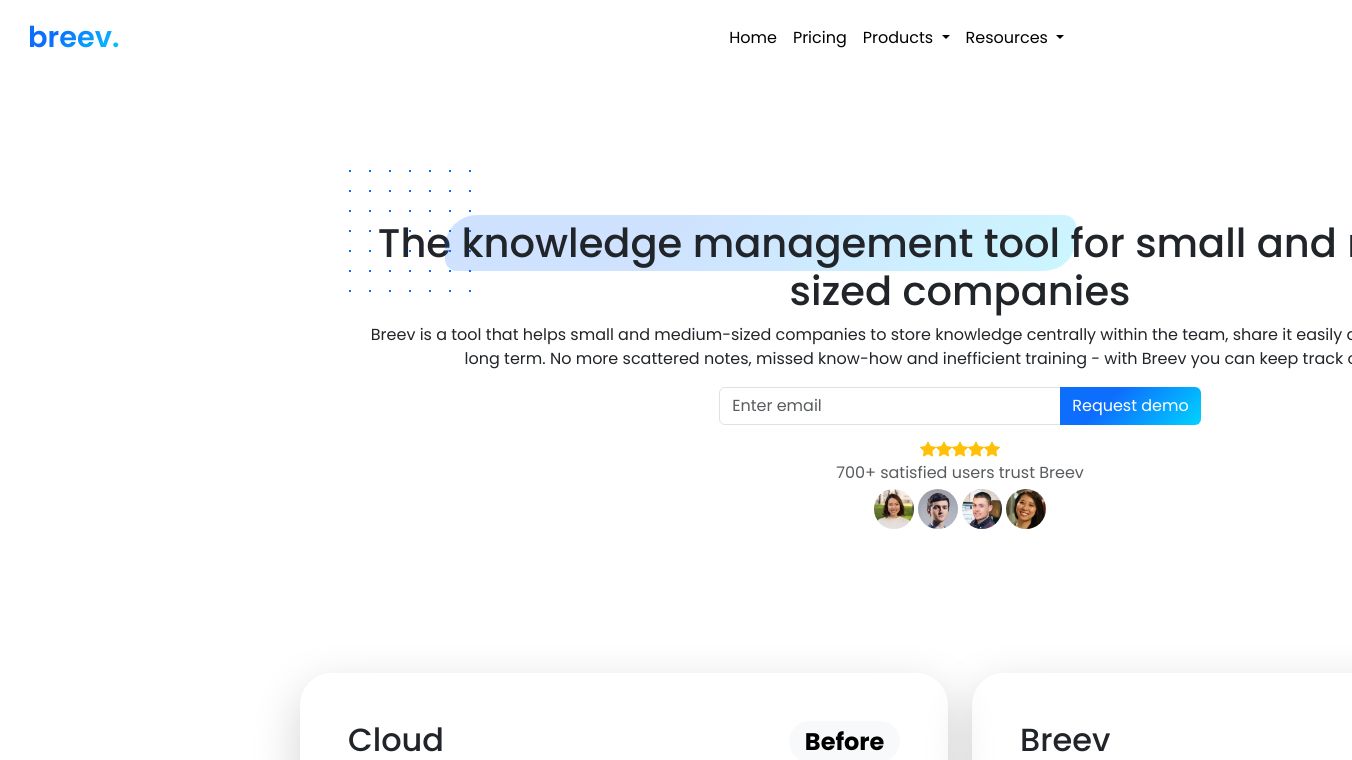This screenshot has height=760, width=1352.
Task: Click the 'Cloud' card heading
Action: click(396, 740)
